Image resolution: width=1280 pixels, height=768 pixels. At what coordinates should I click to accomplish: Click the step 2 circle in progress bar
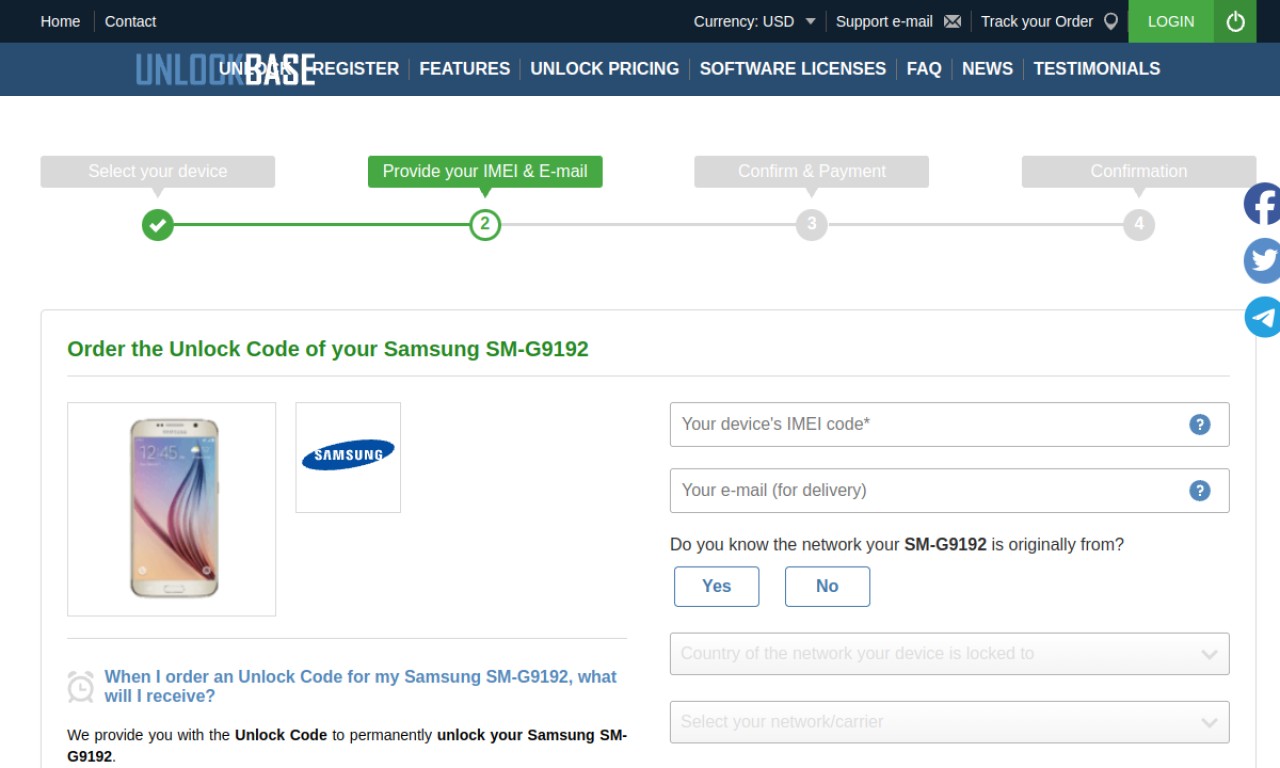coord(485,224)
